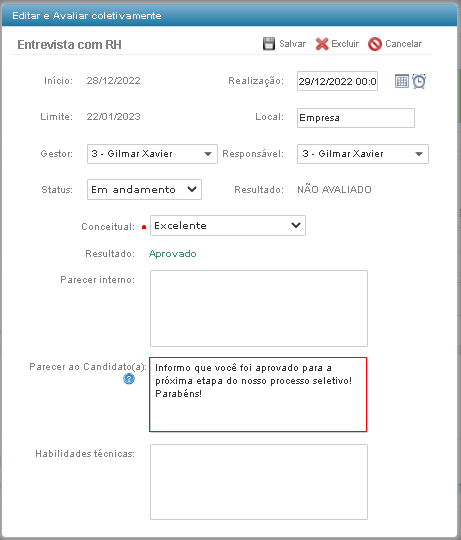Click the Local field containing Empresa
The width and height of the screenshot is (461, 540).
(x=356, y=118)
